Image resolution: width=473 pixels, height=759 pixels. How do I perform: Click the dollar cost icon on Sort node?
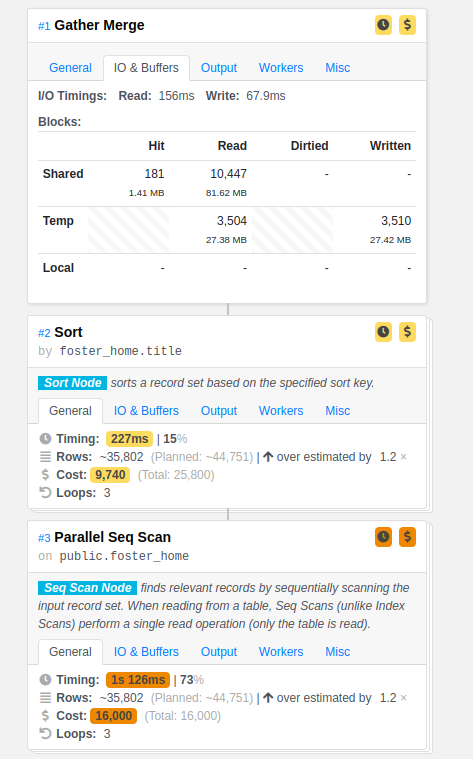pos(407,332)
